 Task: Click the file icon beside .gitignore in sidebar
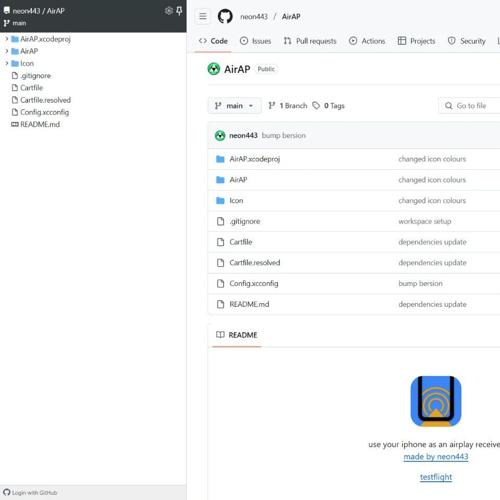point(15,76)
